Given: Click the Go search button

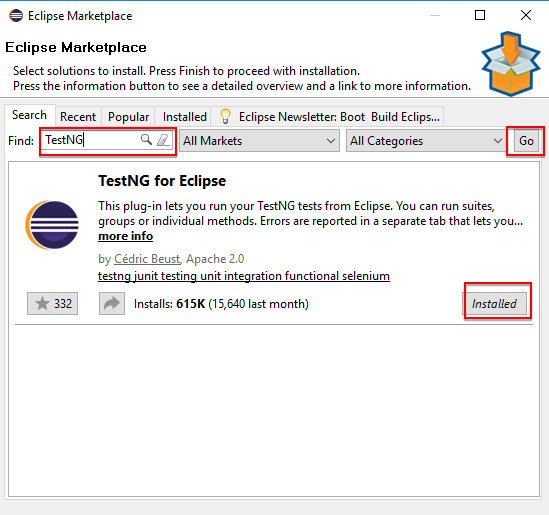Looking at the screenshot, I should (x=526, y=141).
